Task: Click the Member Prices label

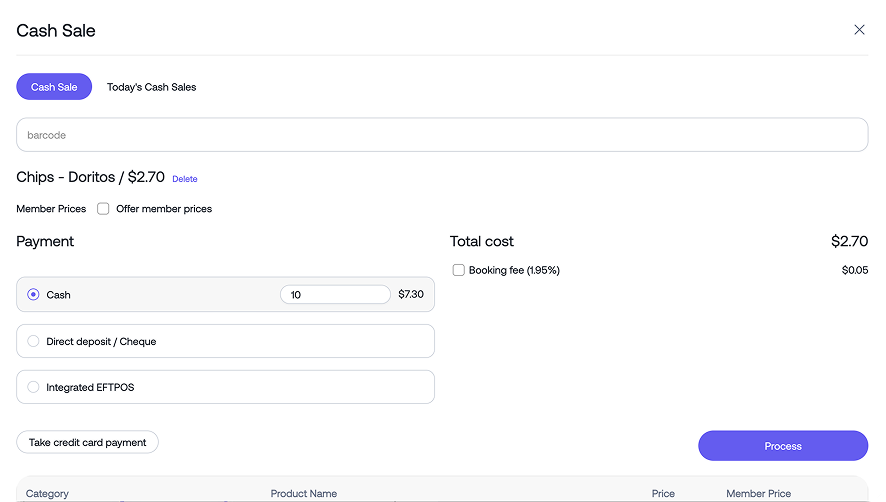Action: [51, 209]
